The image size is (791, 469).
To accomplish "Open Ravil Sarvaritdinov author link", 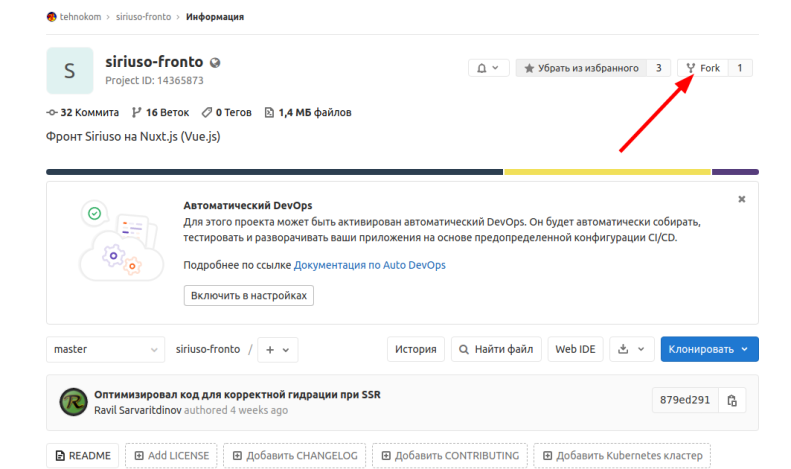I will [138, 410].
